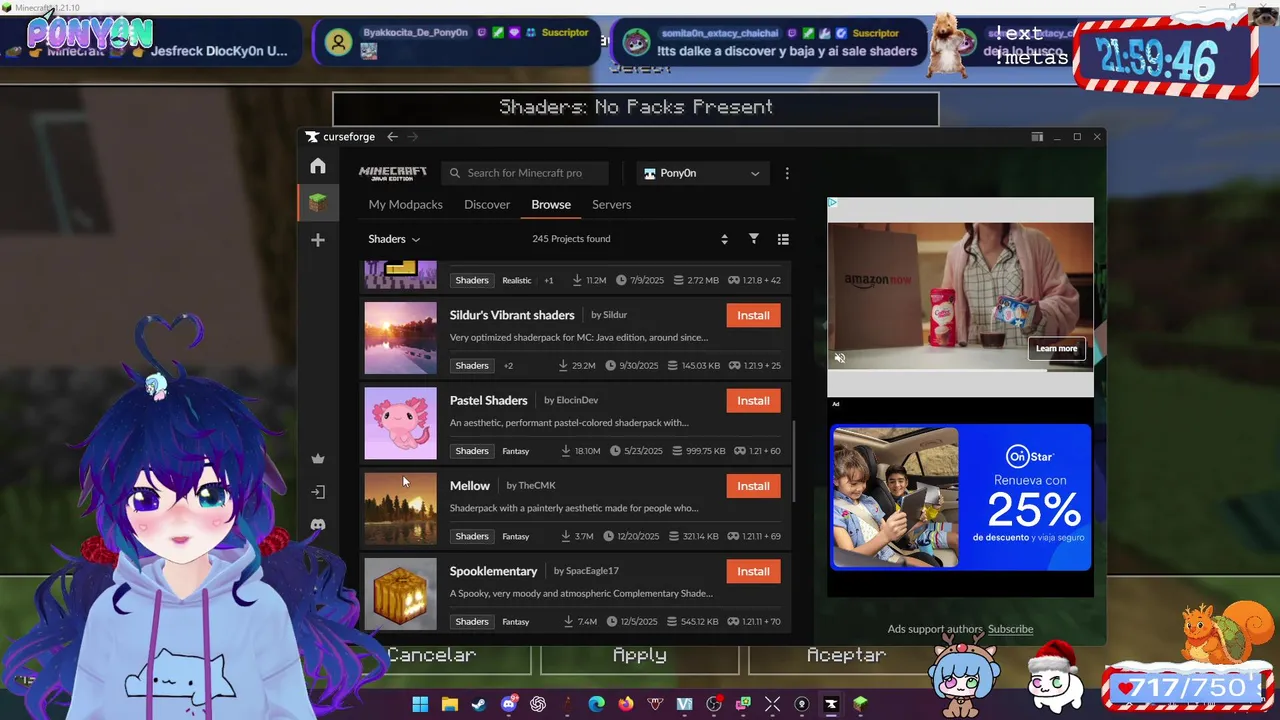
Task: Go to the CurseForge Home icon
Action: click(318, 166)
